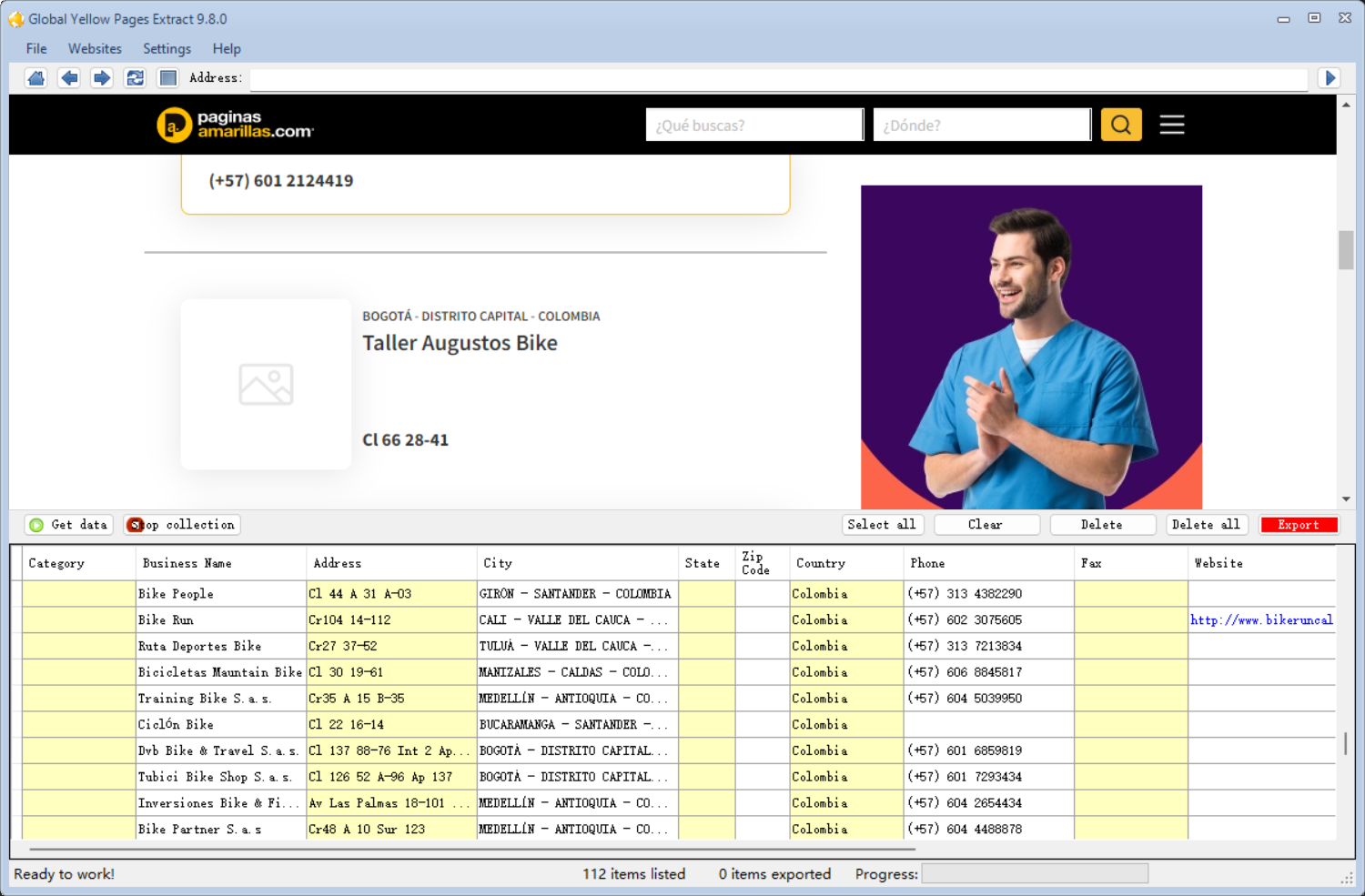The width and height of the screenshot is (1365, 896).
Task: Click the ¿Qué buscas? search field
Action: [753, 126]
